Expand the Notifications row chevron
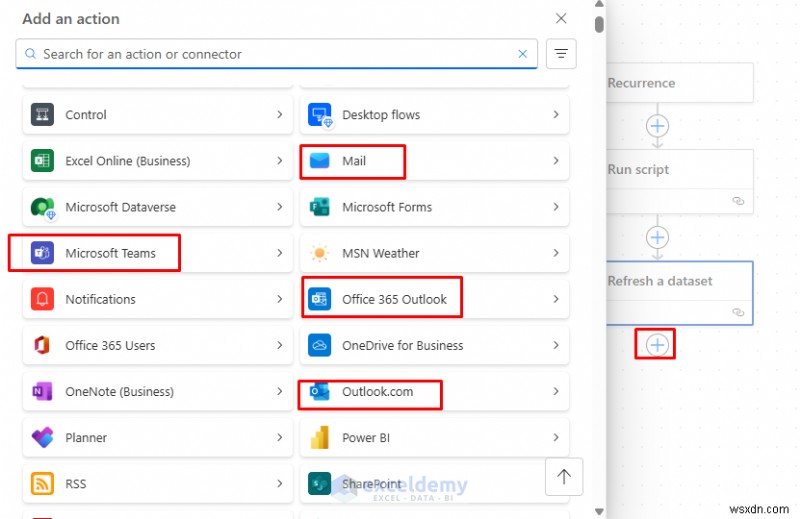Screen dimensions: 800x519 click(x=280, y=299)
